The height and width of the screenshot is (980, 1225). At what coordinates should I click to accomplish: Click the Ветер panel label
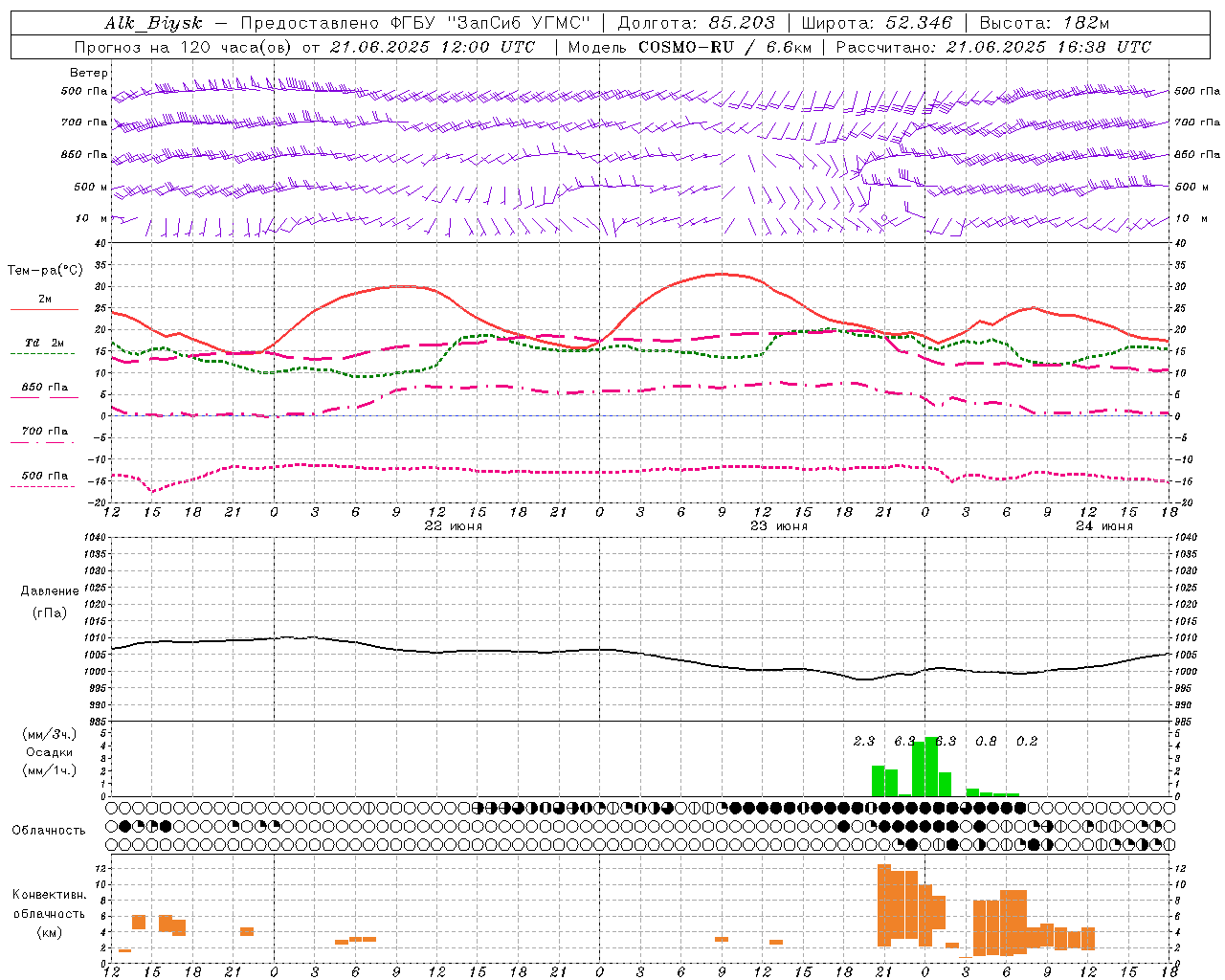tap(89, 73)
